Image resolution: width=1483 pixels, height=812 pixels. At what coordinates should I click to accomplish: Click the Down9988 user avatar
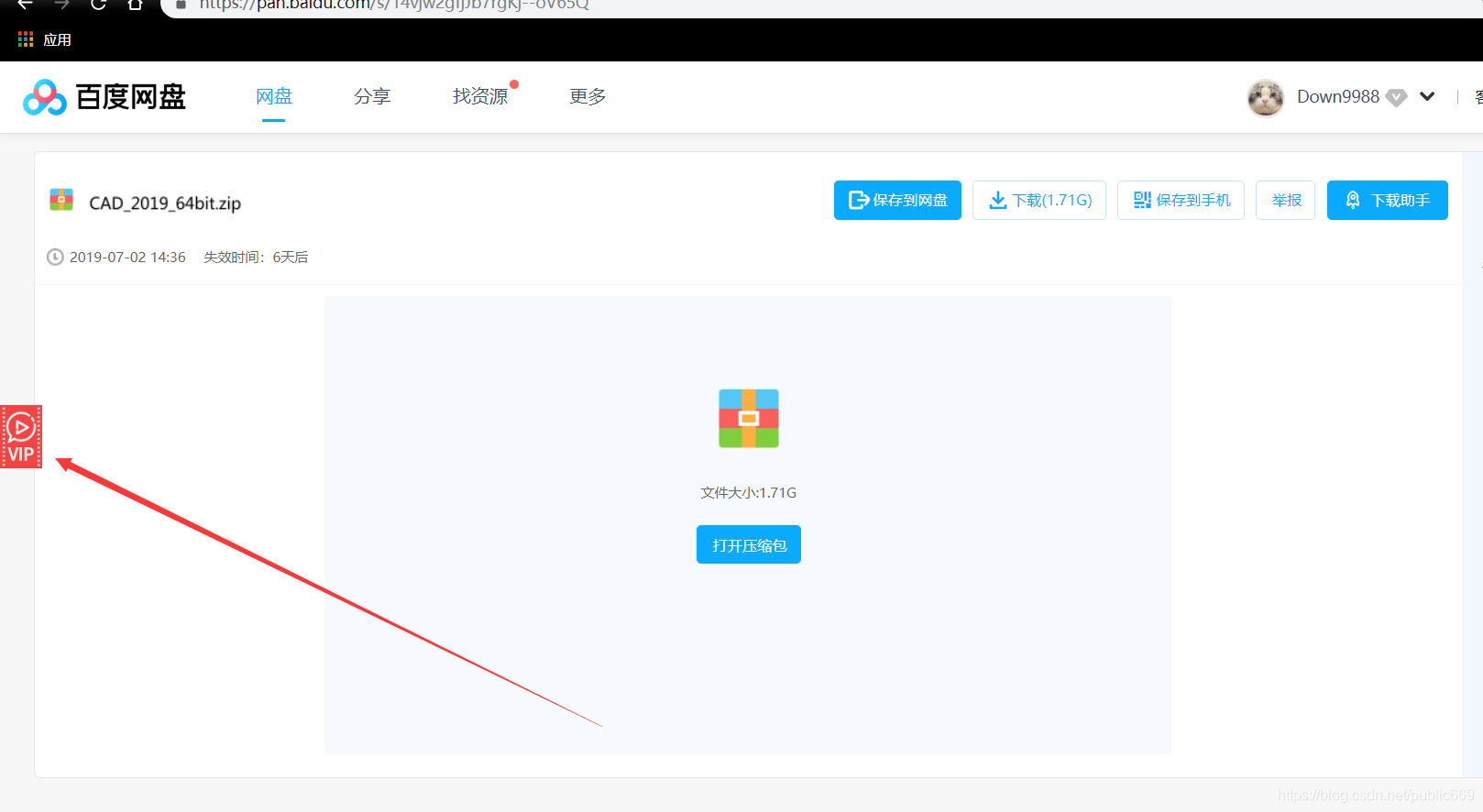click(1266, 97)
